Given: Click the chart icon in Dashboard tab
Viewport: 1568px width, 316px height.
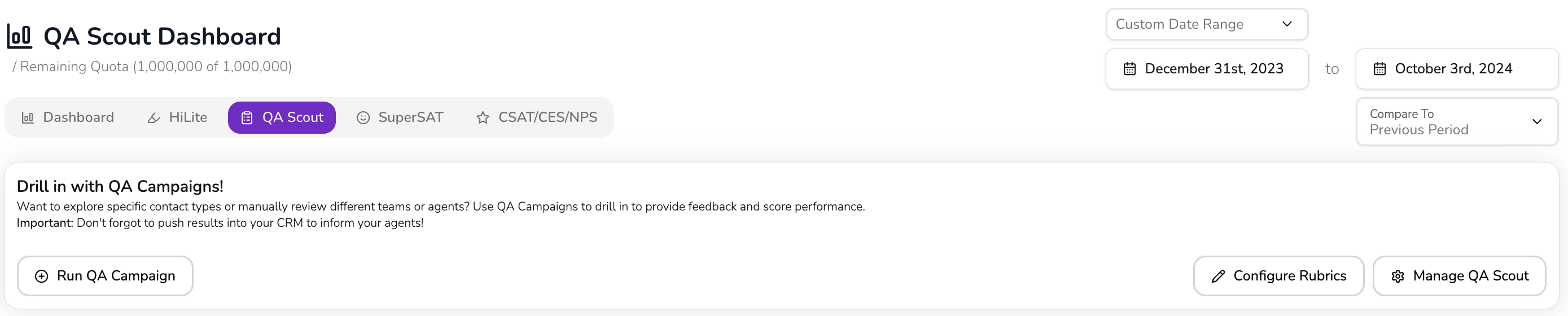Looking at the screenshot, I should (x=28, y=117).
